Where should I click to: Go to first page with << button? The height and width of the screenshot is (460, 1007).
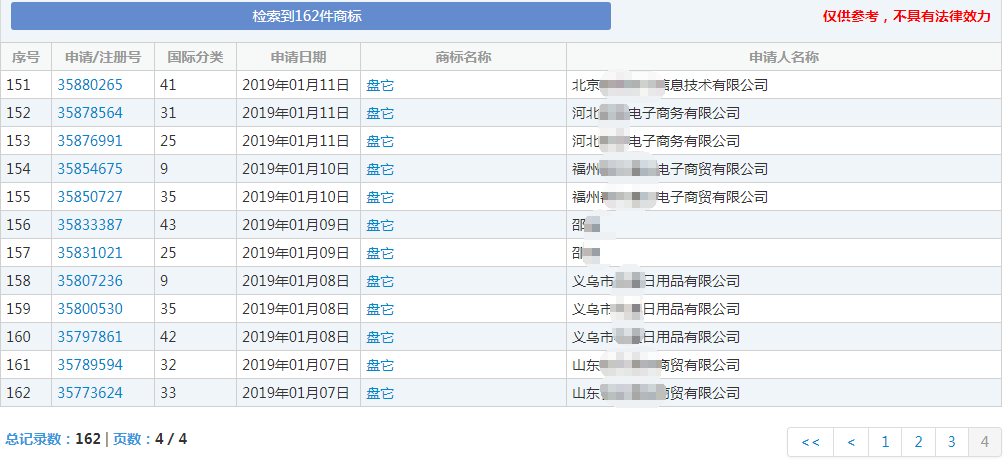click(810, 442)
